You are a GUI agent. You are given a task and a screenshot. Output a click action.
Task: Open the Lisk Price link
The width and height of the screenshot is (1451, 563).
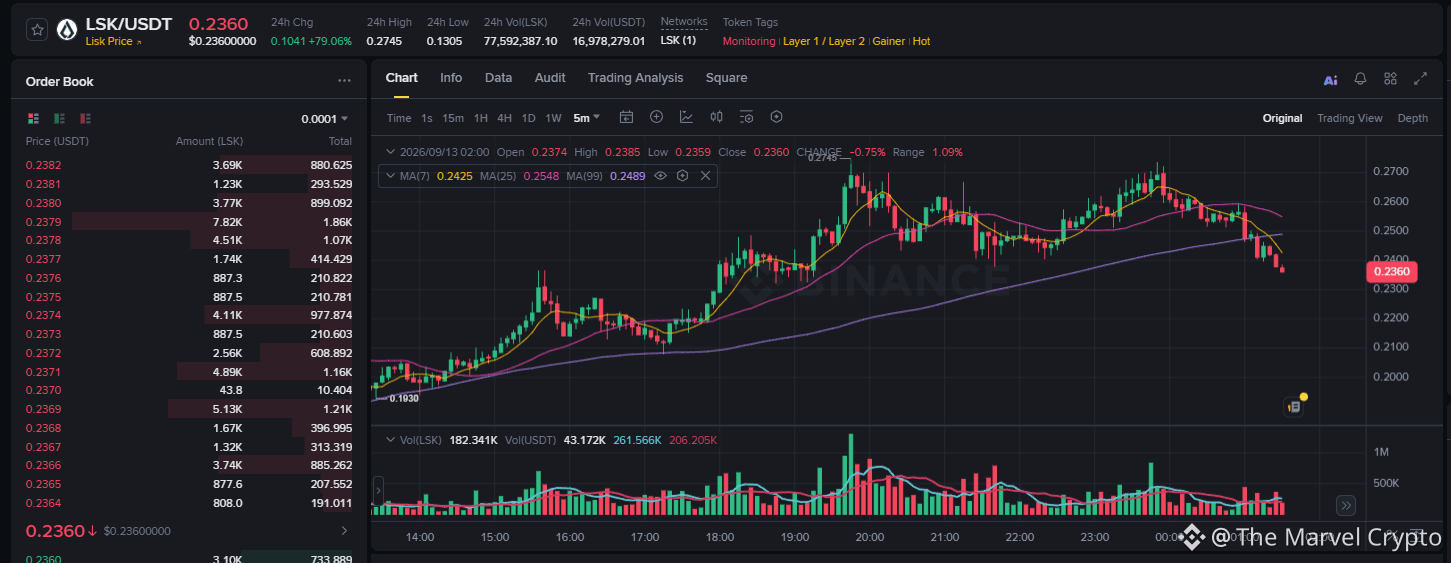coord(113,42)
